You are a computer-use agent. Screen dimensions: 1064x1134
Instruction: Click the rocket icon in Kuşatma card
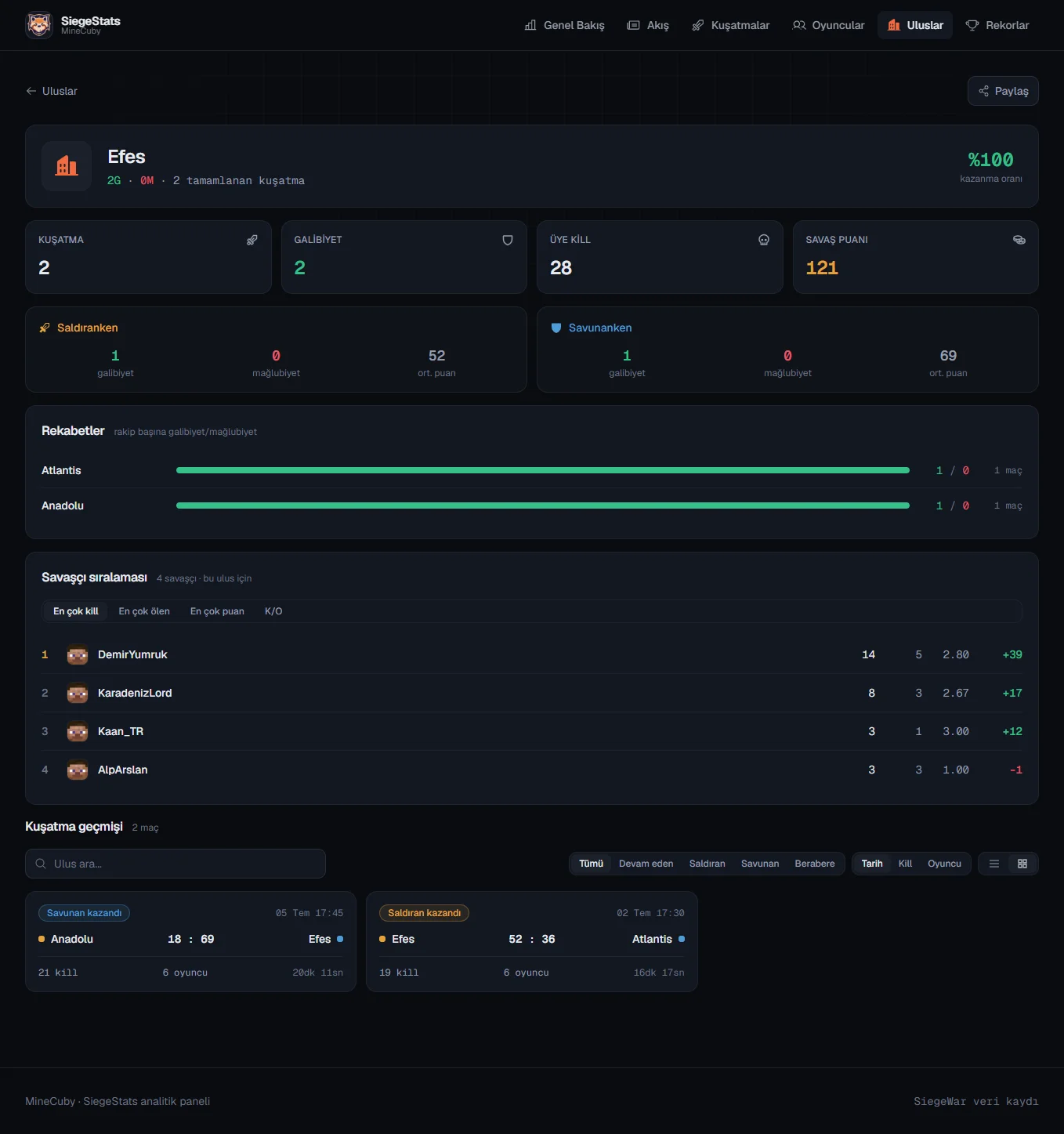[252, 240]
